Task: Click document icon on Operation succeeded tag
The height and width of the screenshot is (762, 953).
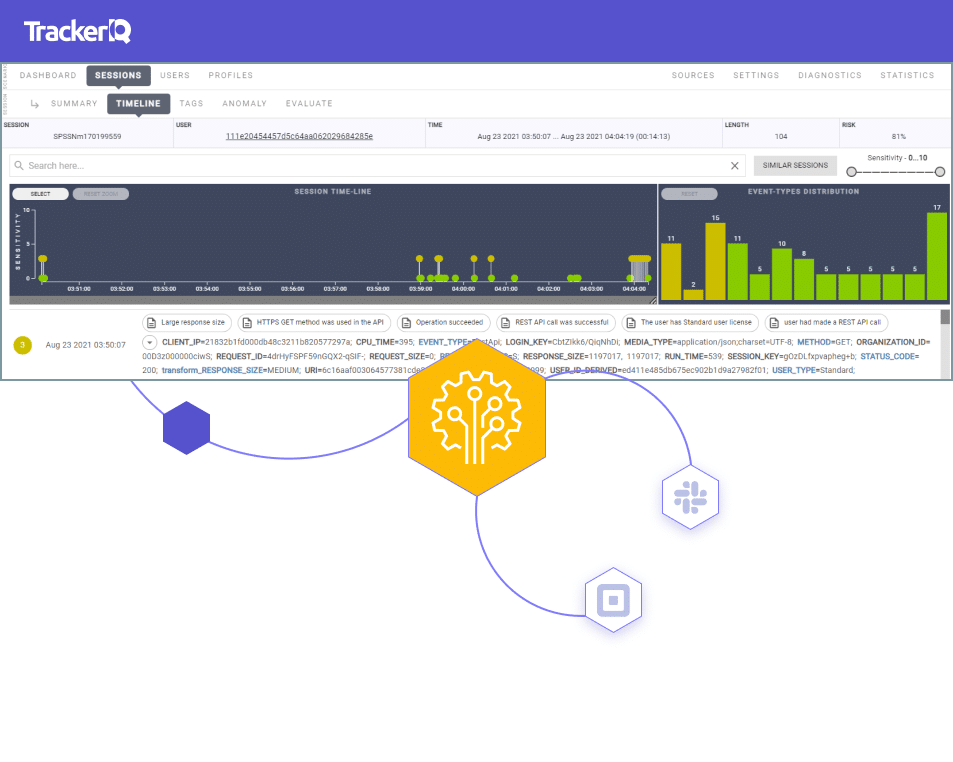Action: 407,323
